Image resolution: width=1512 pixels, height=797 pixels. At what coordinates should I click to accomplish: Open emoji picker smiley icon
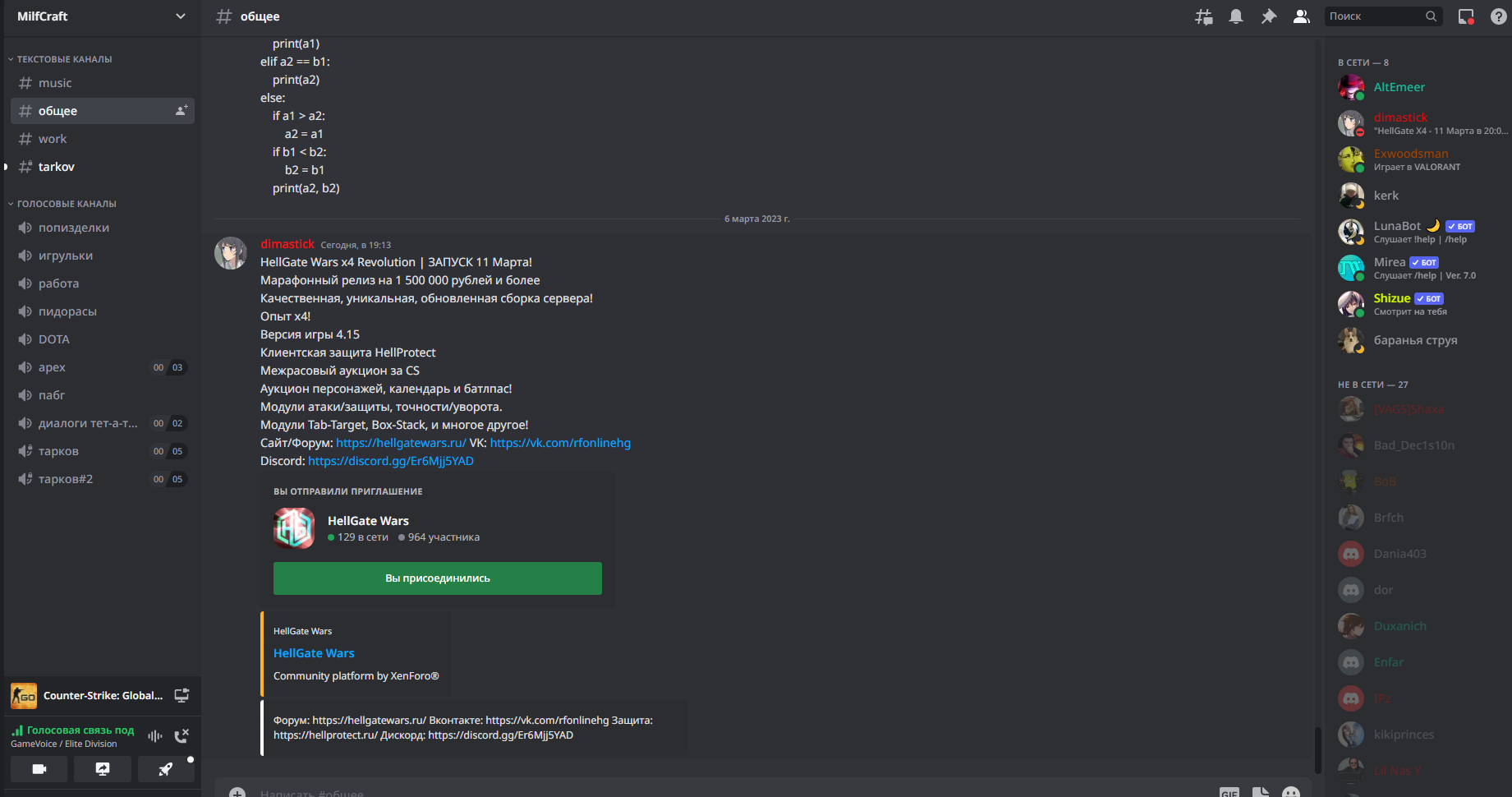pyautogui.click(x=1291, y=793)
